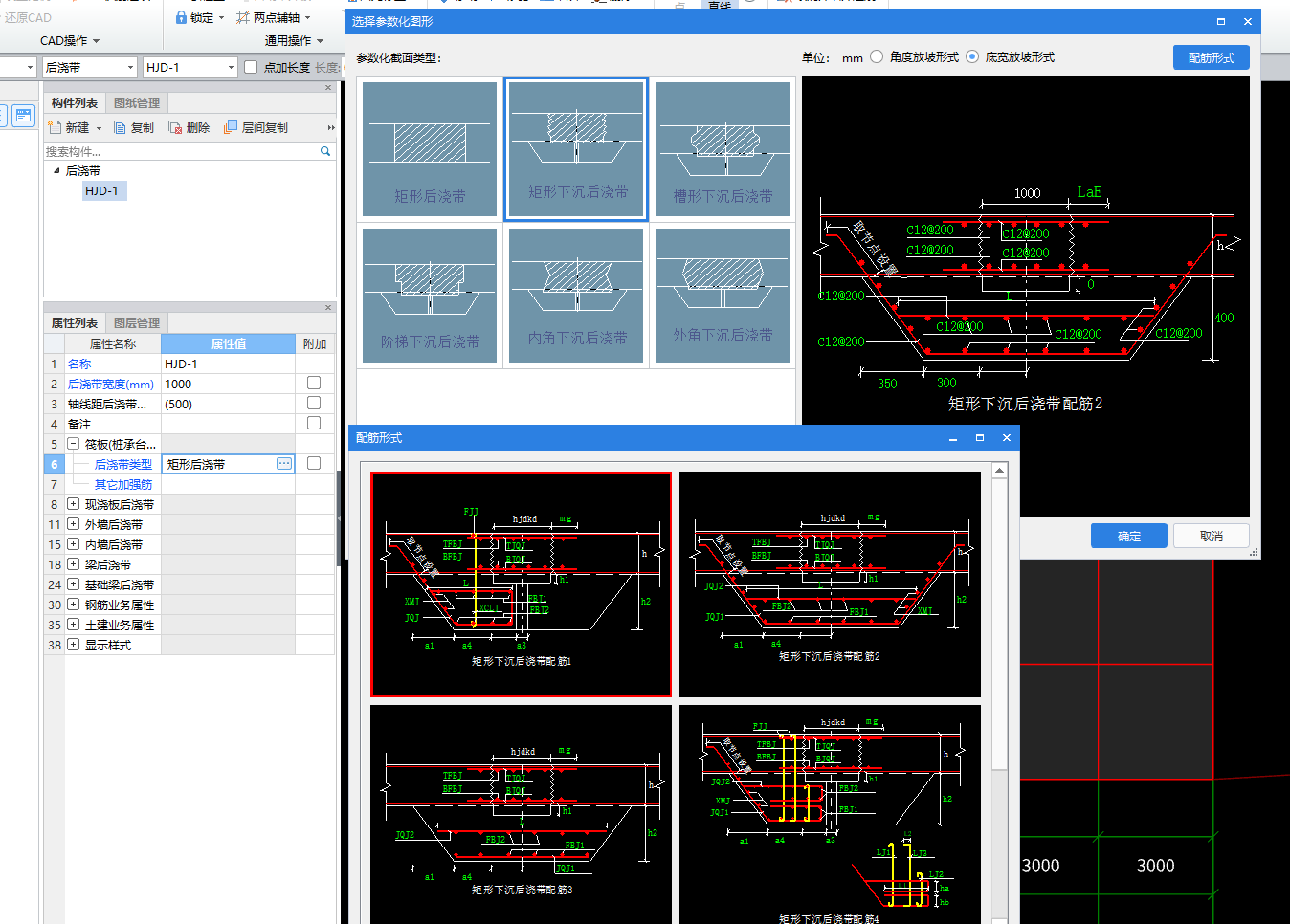
Task: Expand the 土建业务属性 group
Action: point(73,625)
